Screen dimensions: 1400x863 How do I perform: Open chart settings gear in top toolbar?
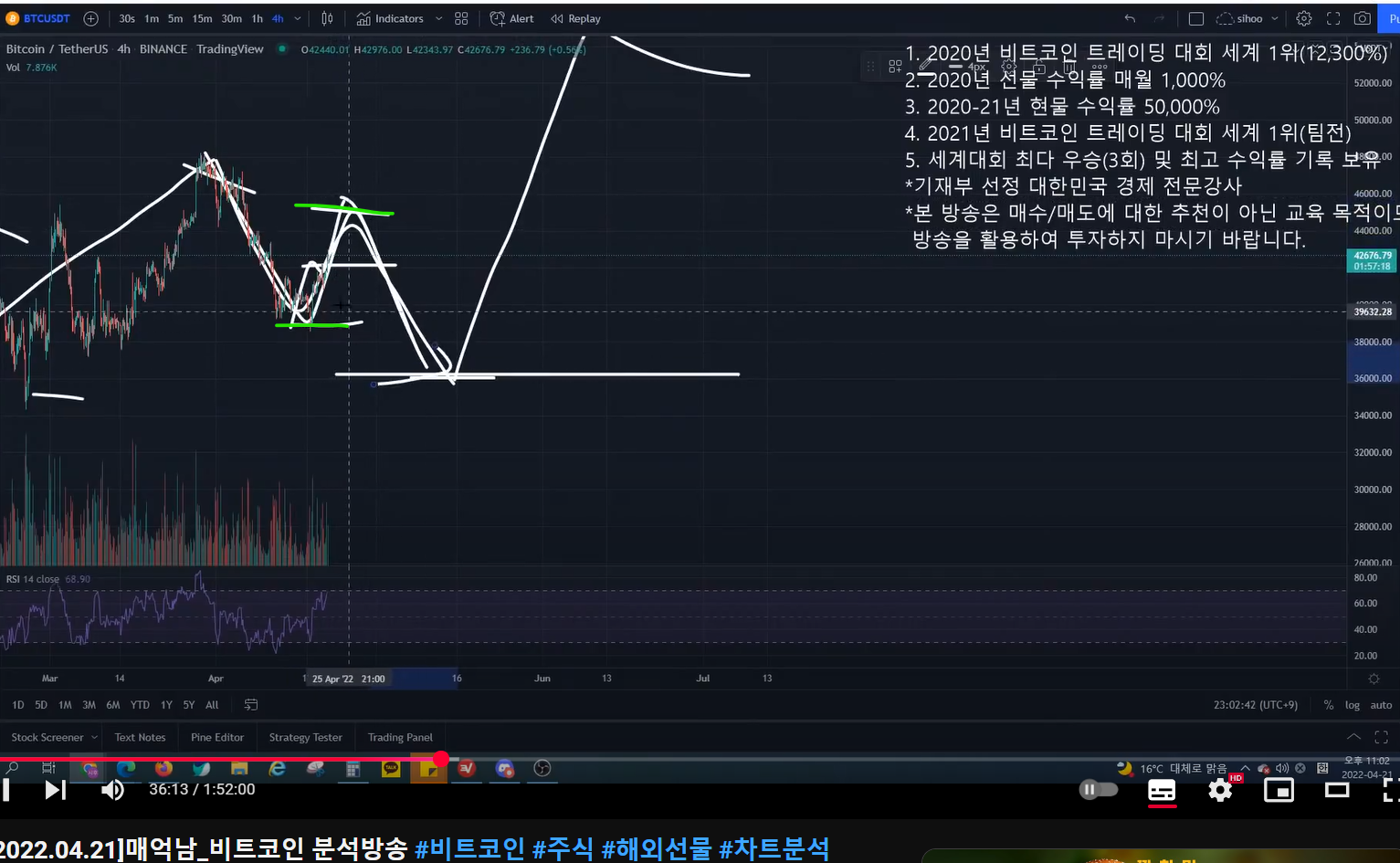pos(1304,18)
